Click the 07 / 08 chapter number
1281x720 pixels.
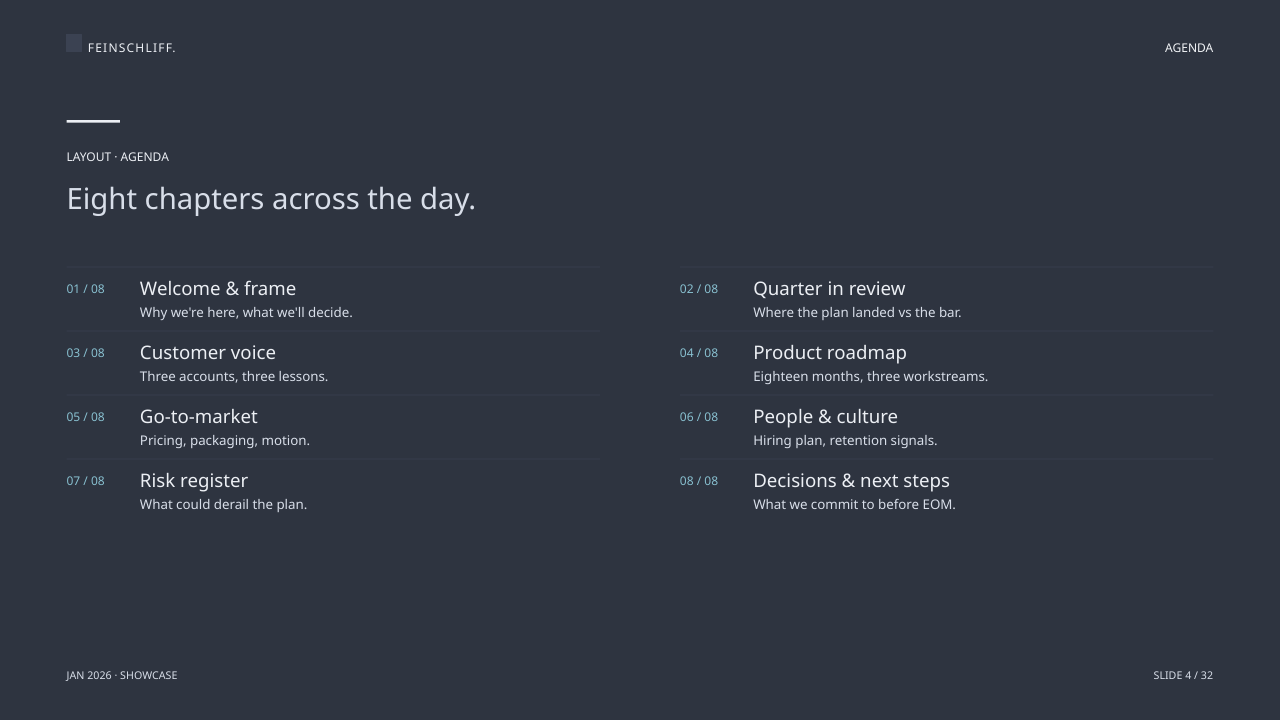85,481
